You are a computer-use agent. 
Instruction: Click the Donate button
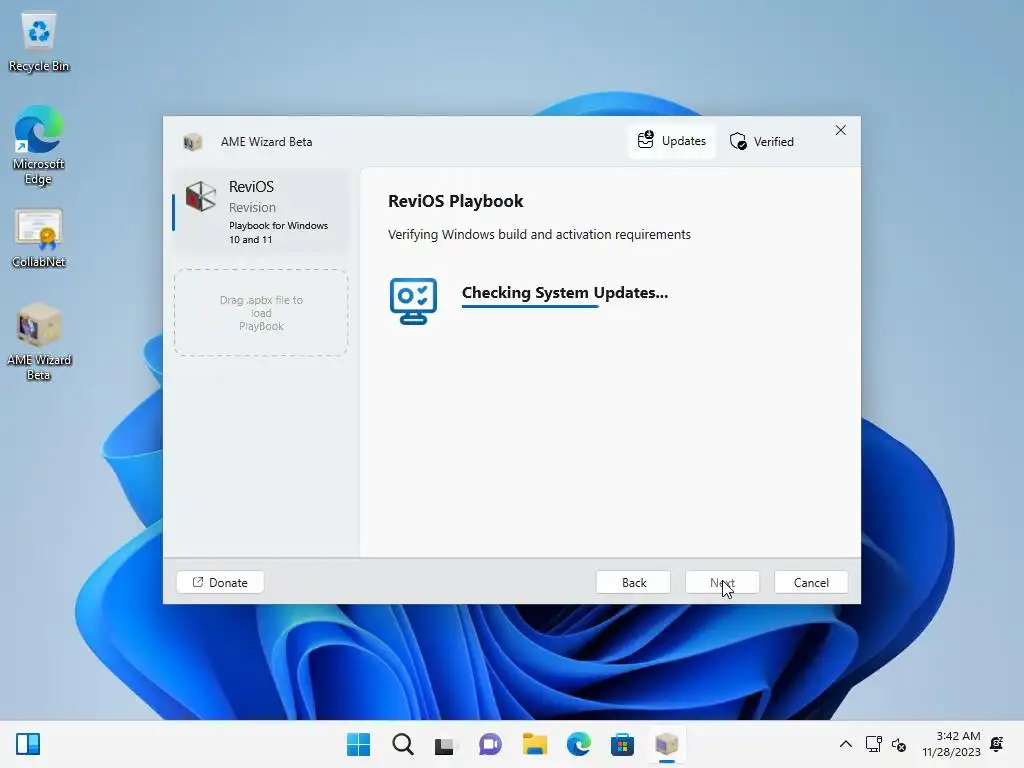pyautogui.click(x=220, y=583)
